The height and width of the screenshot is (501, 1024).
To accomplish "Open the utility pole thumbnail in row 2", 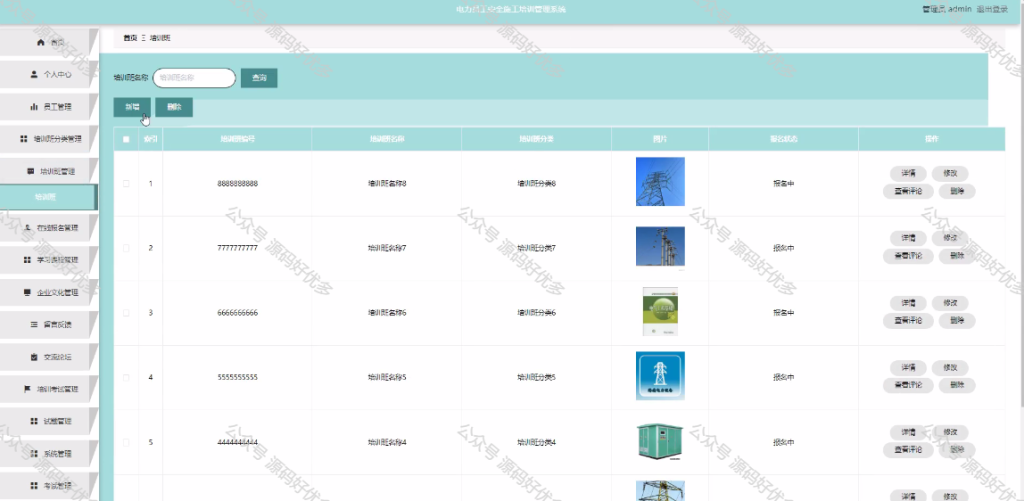I will [x=660, y=246].
